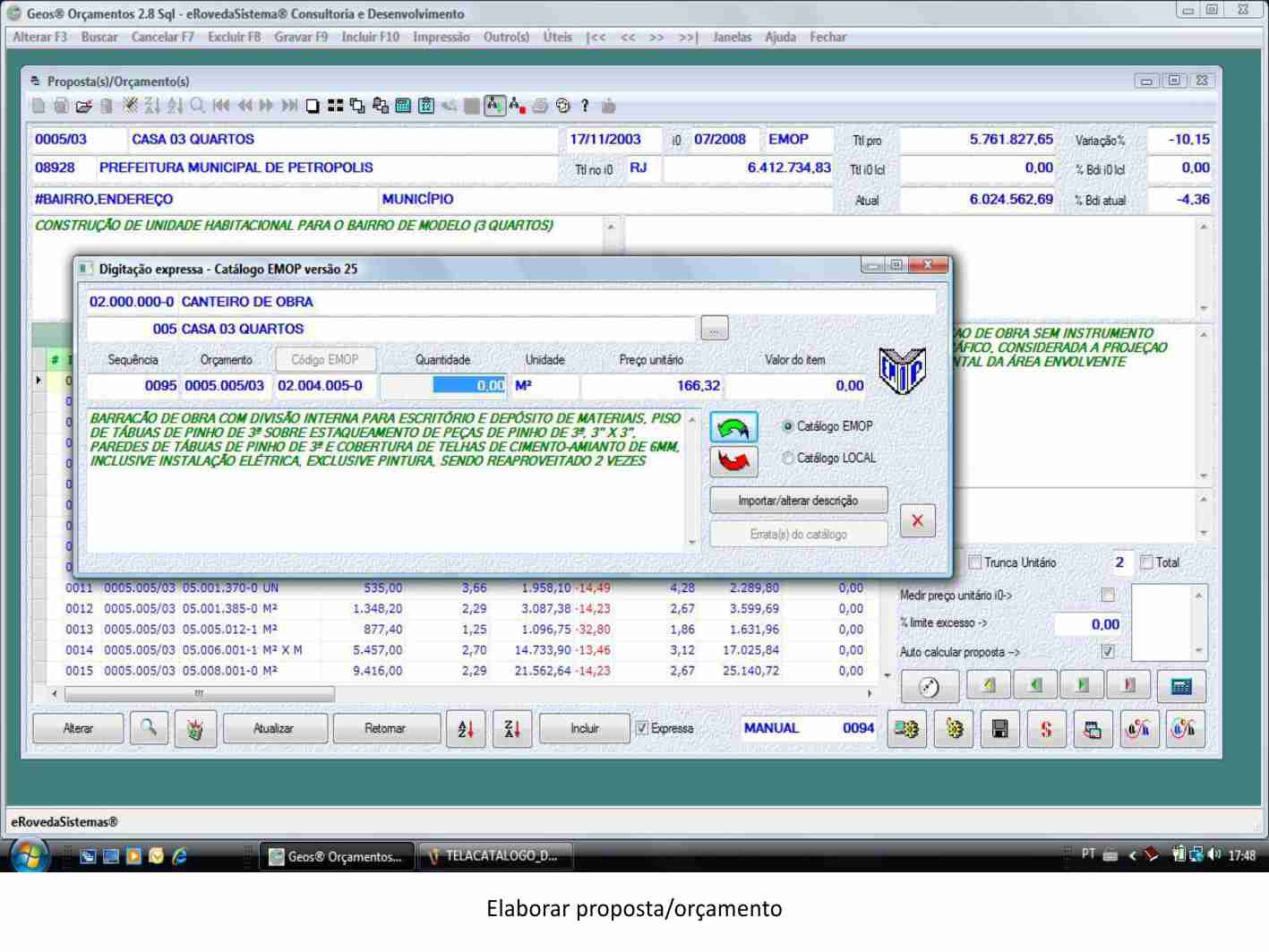The height and width of the screenshot is (952, 1269).
Task: Select the Catálogo LOCAL radio button
Action: tap(787, 458)
